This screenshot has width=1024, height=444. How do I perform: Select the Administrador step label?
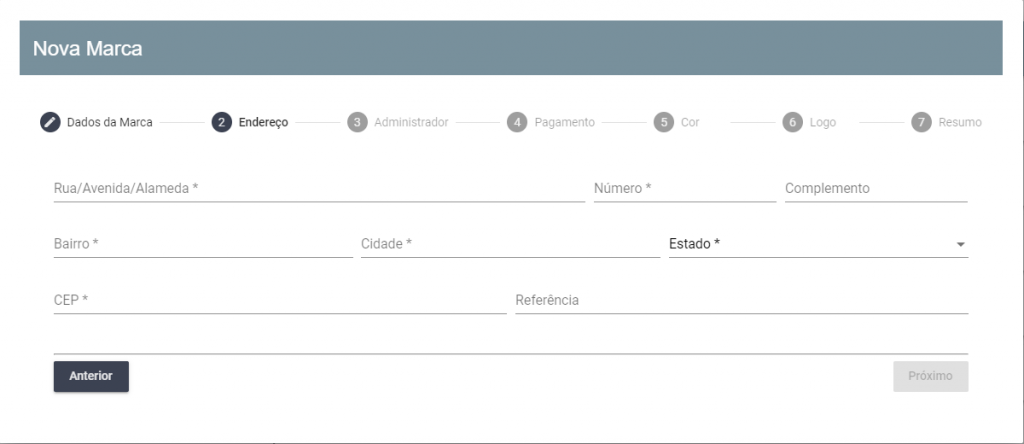(411, 122)
